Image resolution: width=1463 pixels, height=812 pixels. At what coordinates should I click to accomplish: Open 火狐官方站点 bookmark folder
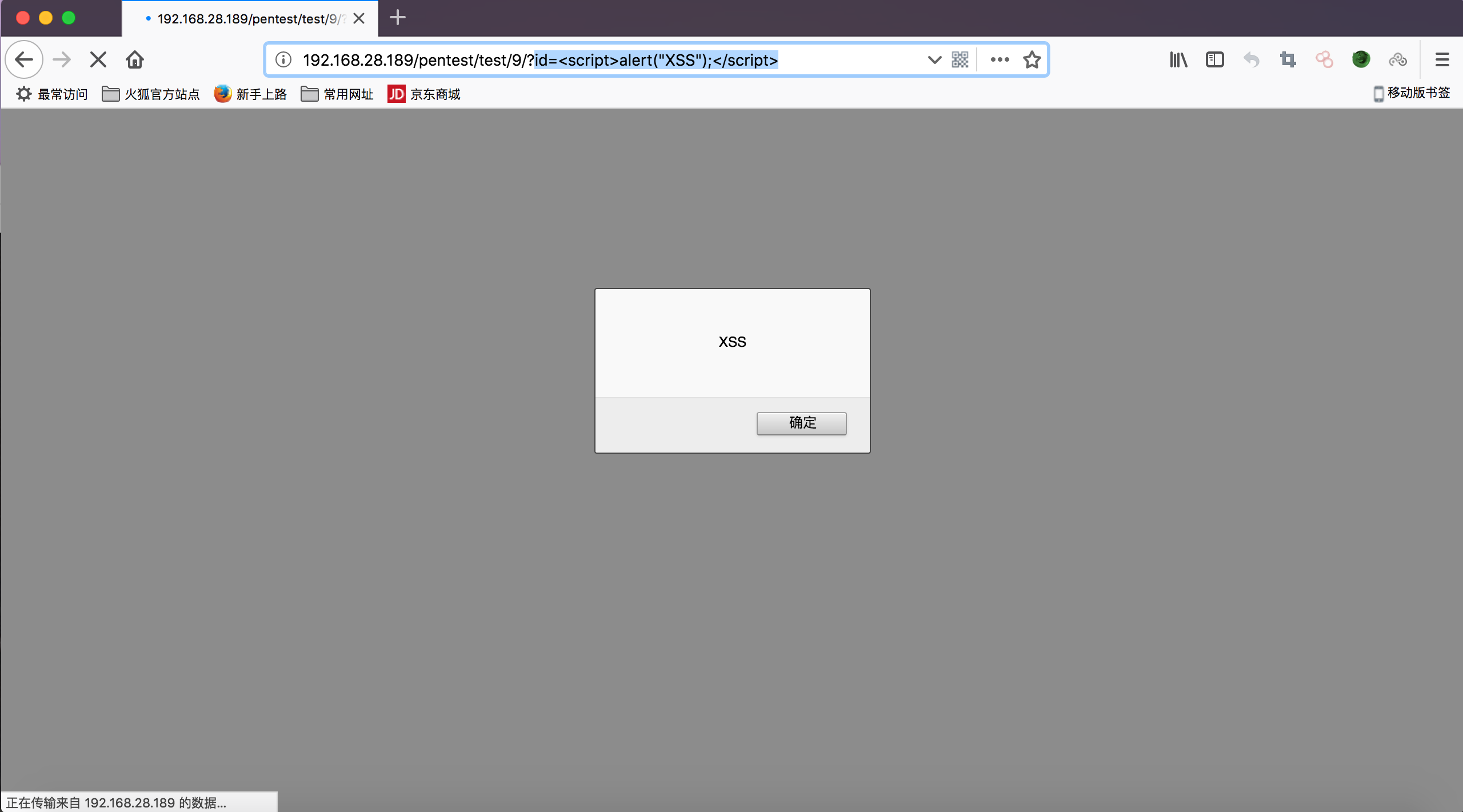151,94
